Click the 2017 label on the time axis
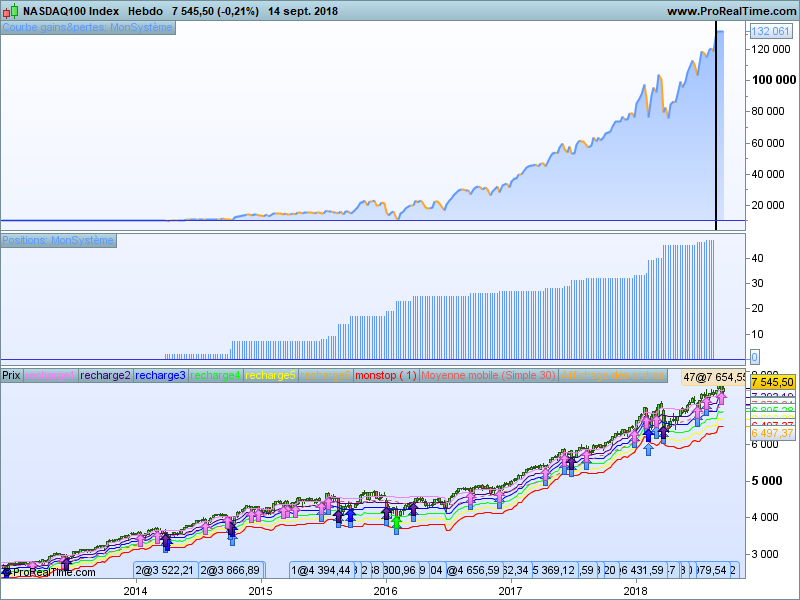This screenshot has height=600, width=800. 510,591
